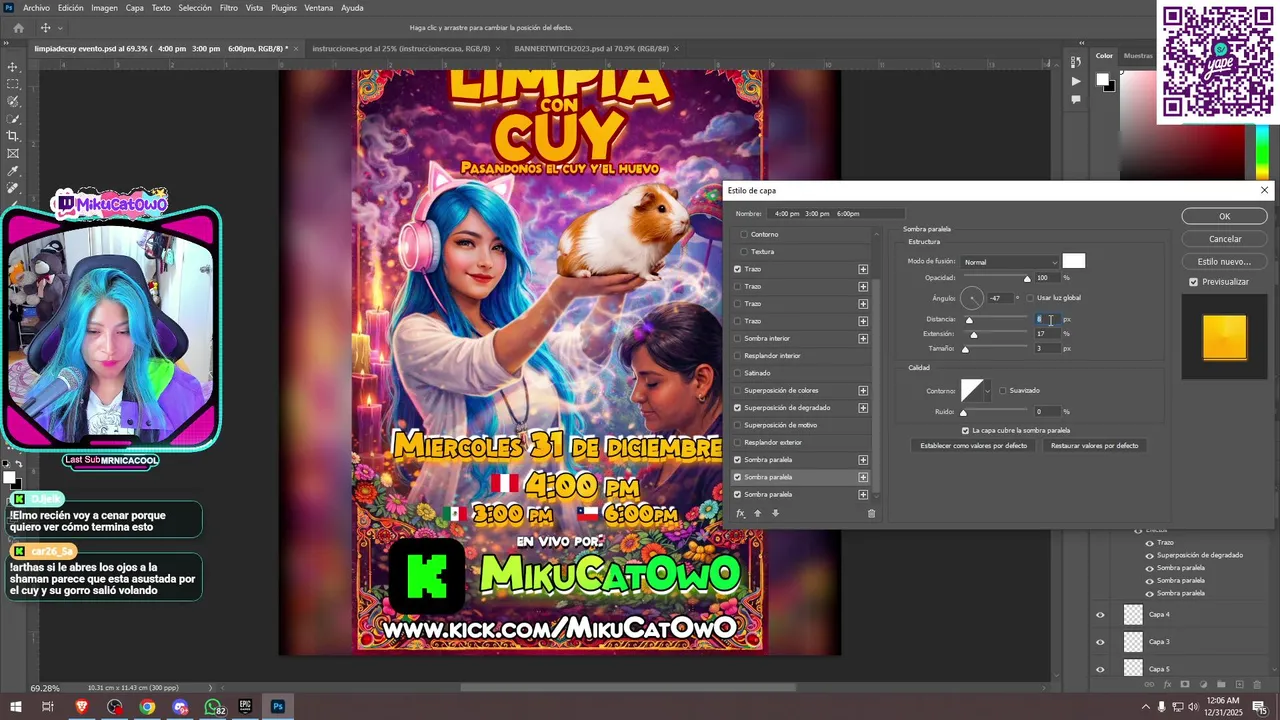Click the Nombre field in dialog
This screenshot has width=1280, height=720.
coord(836,214)
